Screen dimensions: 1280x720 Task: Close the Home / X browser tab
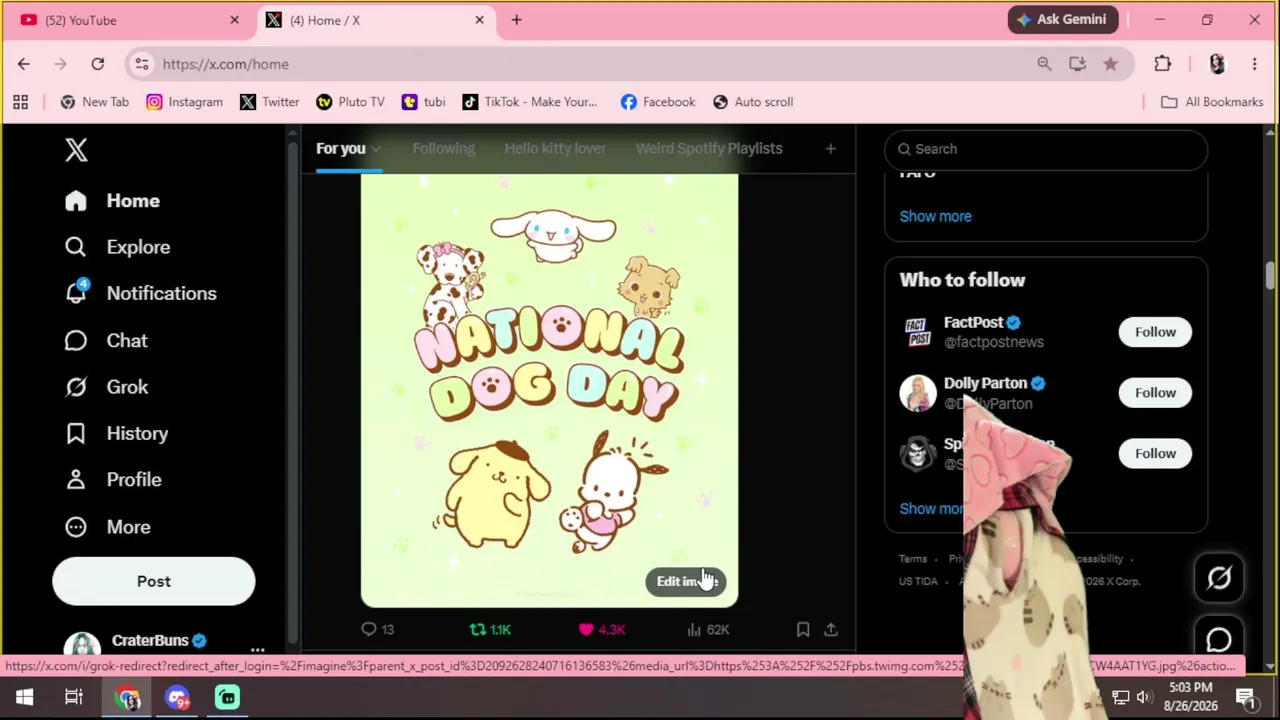(479, 20)
